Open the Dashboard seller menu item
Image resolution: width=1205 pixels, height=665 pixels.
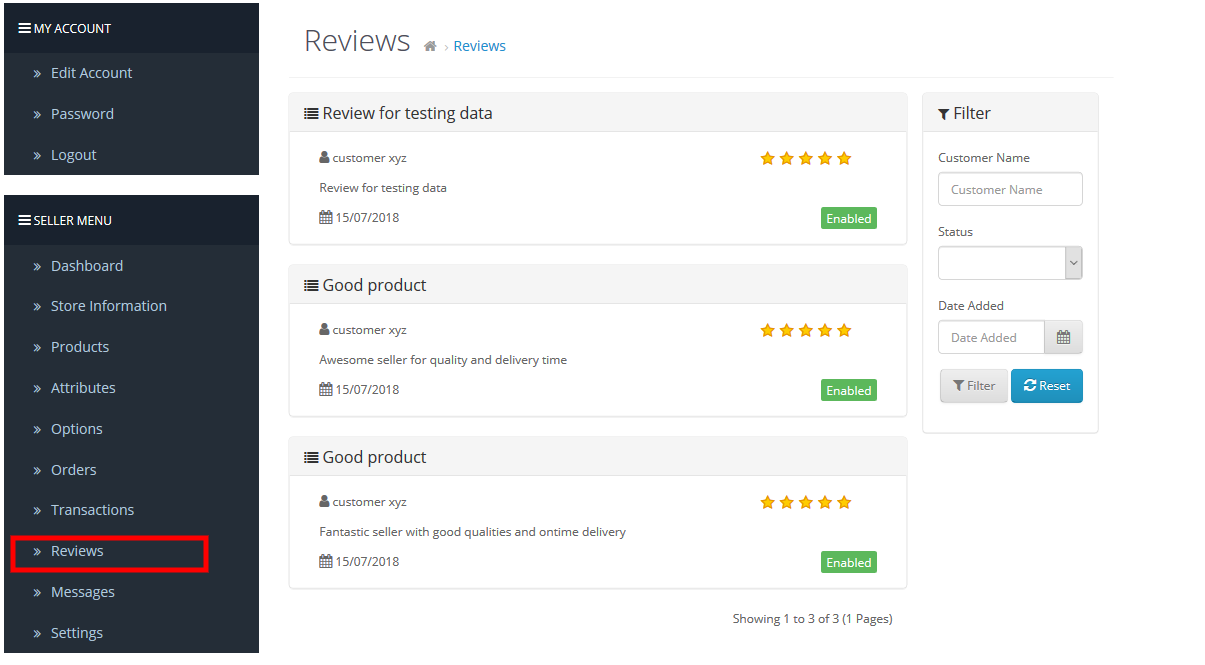tap(87, 266)
